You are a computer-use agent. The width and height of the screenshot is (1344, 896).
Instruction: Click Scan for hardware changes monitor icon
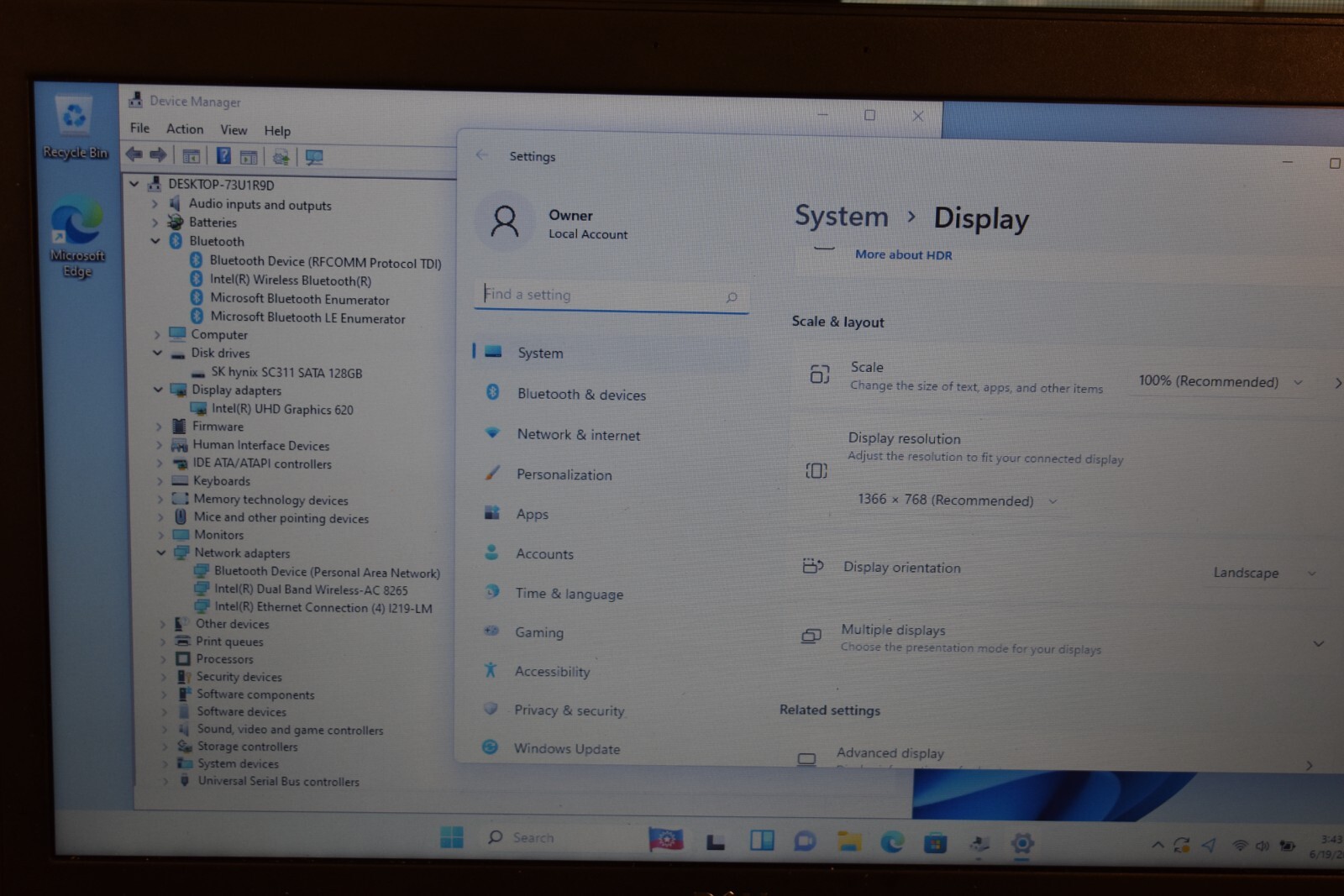[314, 157]
